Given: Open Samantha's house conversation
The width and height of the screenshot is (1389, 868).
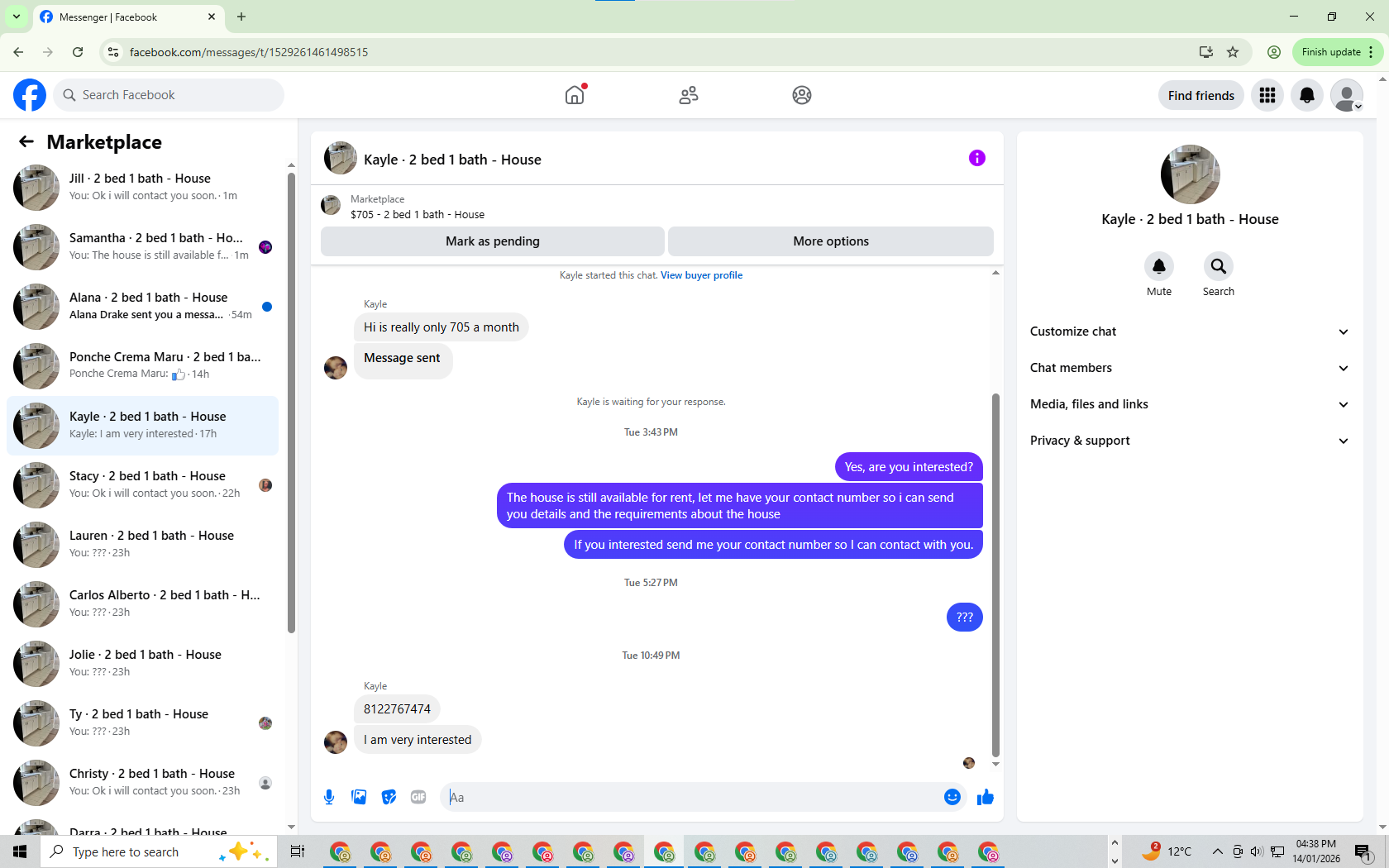Looking at the screenshot, I should [142, 247].
